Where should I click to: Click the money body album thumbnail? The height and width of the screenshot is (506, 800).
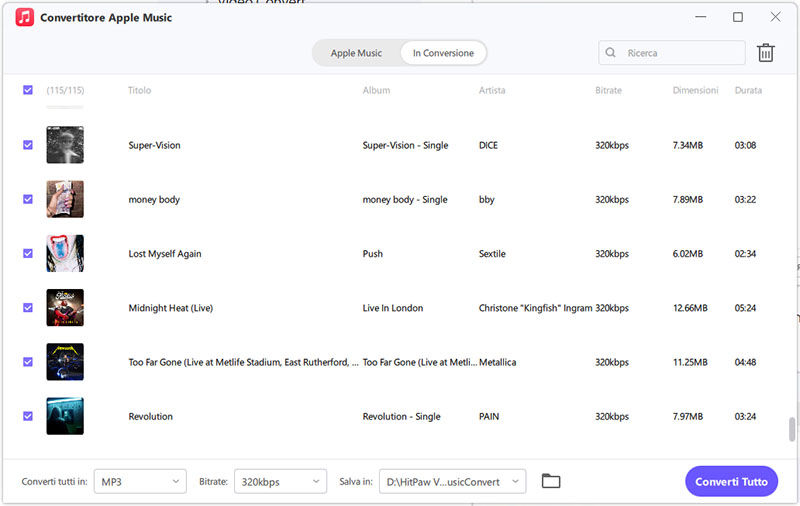click(x=65, y=199)
